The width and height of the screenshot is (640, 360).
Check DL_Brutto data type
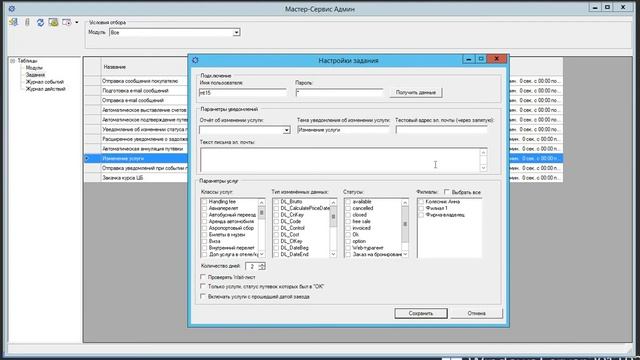[x=276, y=202]
